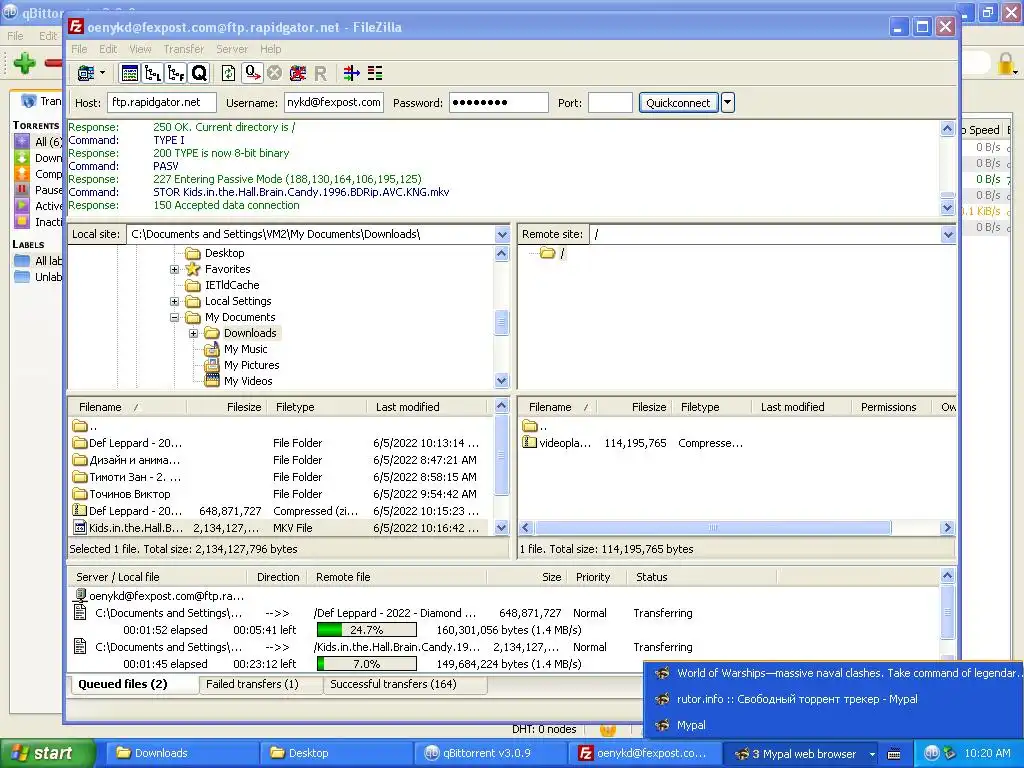This screenshot has height=768, width=1024.
Task: Open the Quickconnect history dropdown arrow
Action: 728,103
